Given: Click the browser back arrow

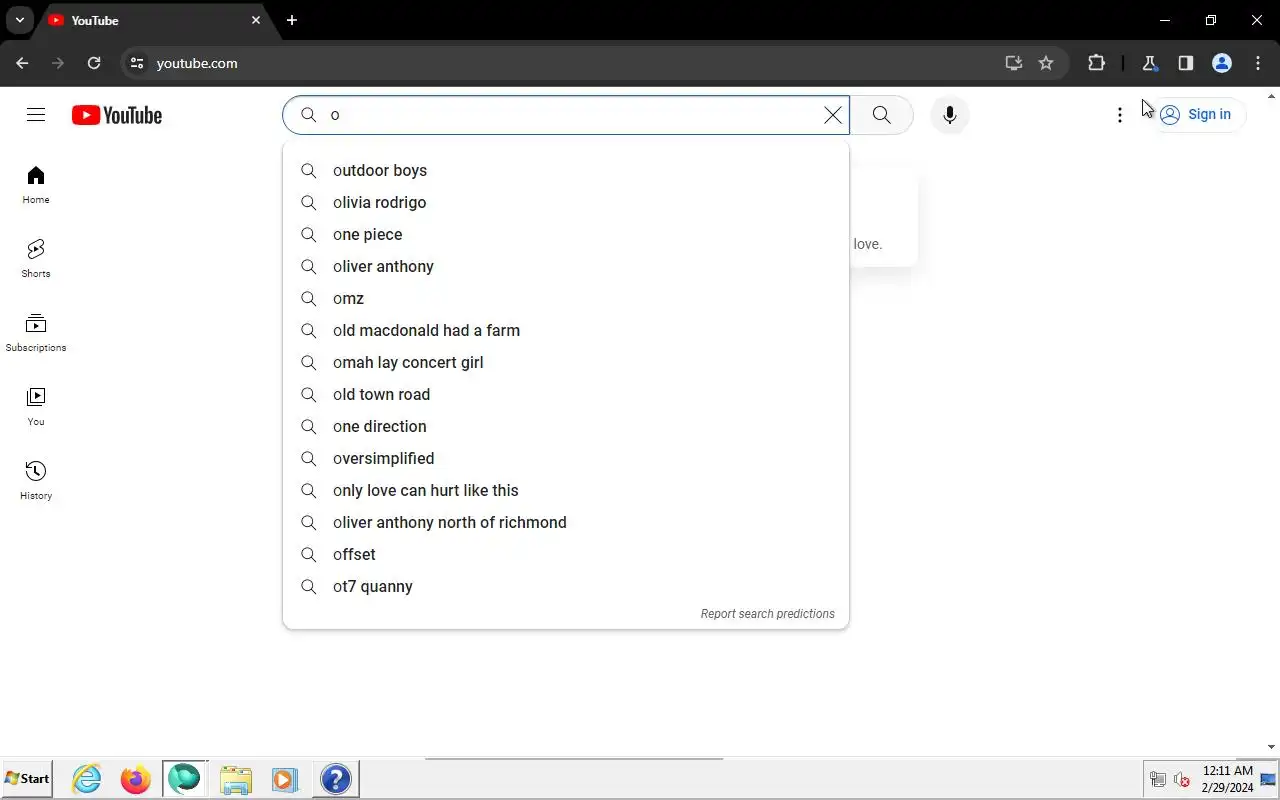Looking at the screenshot, I should coord(22,63).
